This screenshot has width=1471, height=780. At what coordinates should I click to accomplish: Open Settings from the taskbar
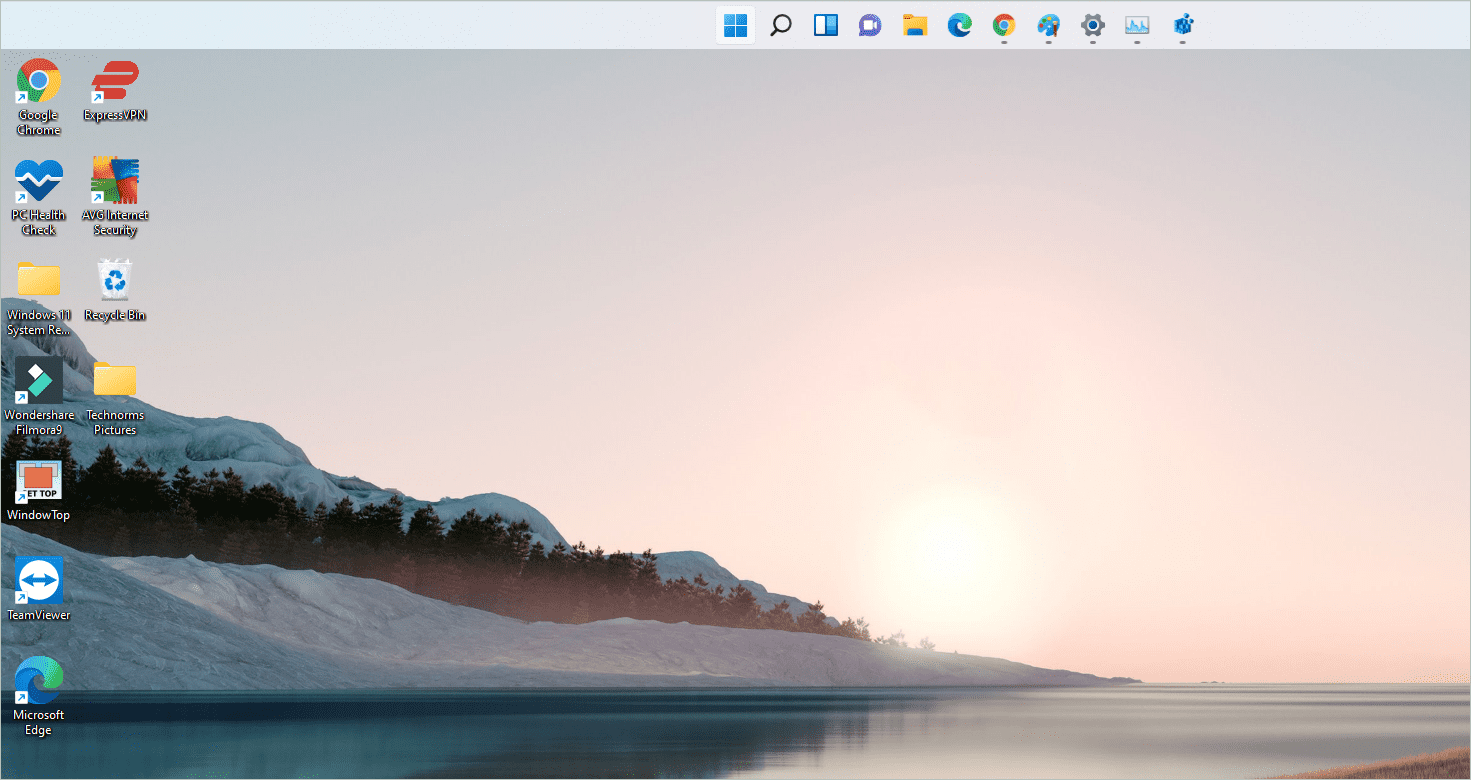1092,25
